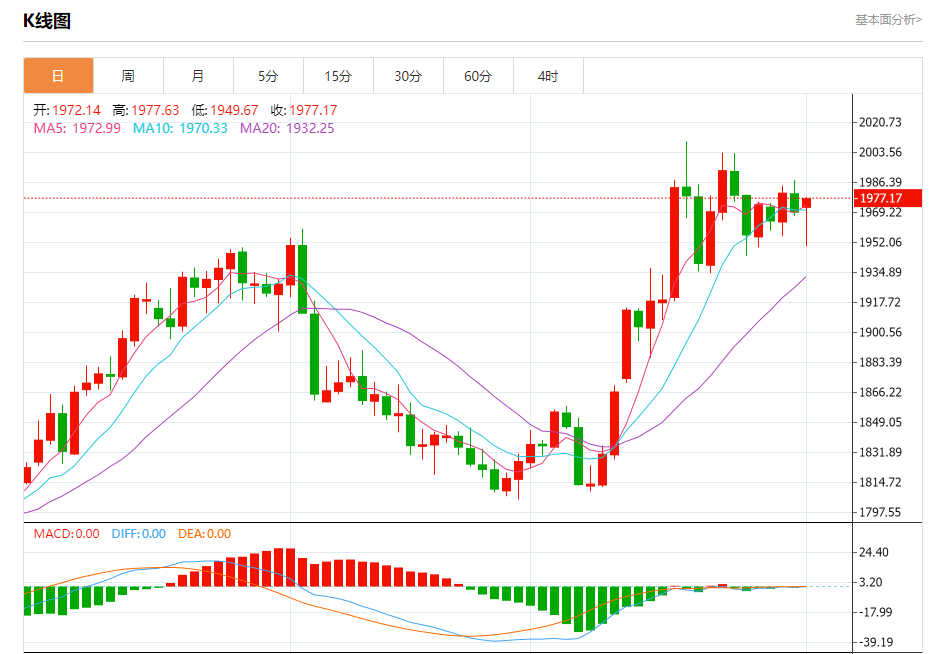Click the -39.19 MACD axis label
Image resolution: width=937 pixels, height=654 pixels.
(x=876, y=642)
